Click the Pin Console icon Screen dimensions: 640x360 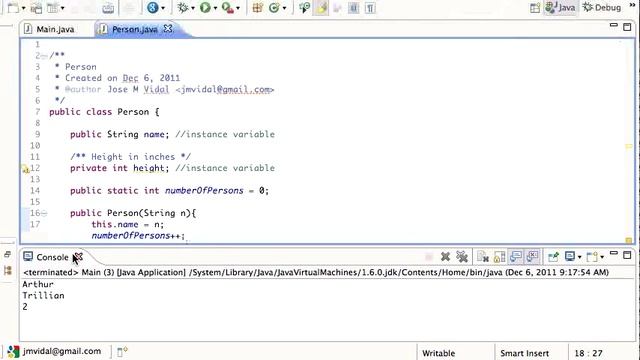(553, 257)
